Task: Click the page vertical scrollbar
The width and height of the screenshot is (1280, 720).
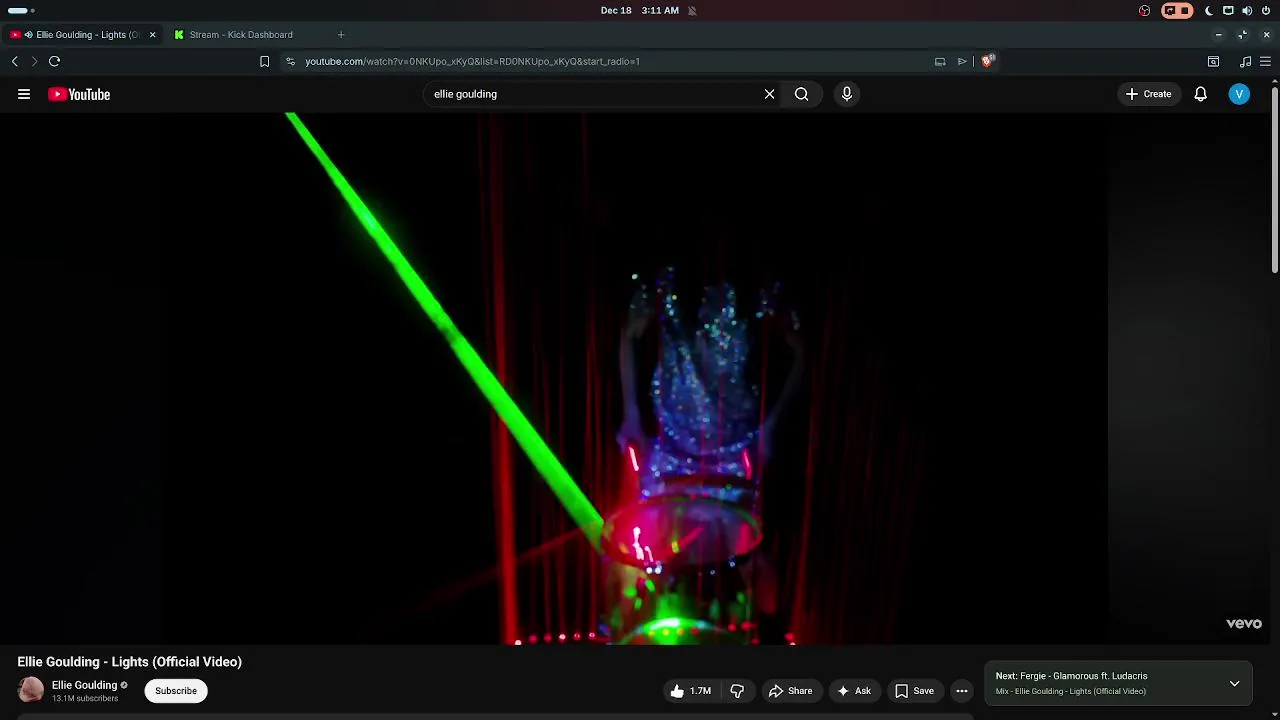Action: click(1275, 180)
